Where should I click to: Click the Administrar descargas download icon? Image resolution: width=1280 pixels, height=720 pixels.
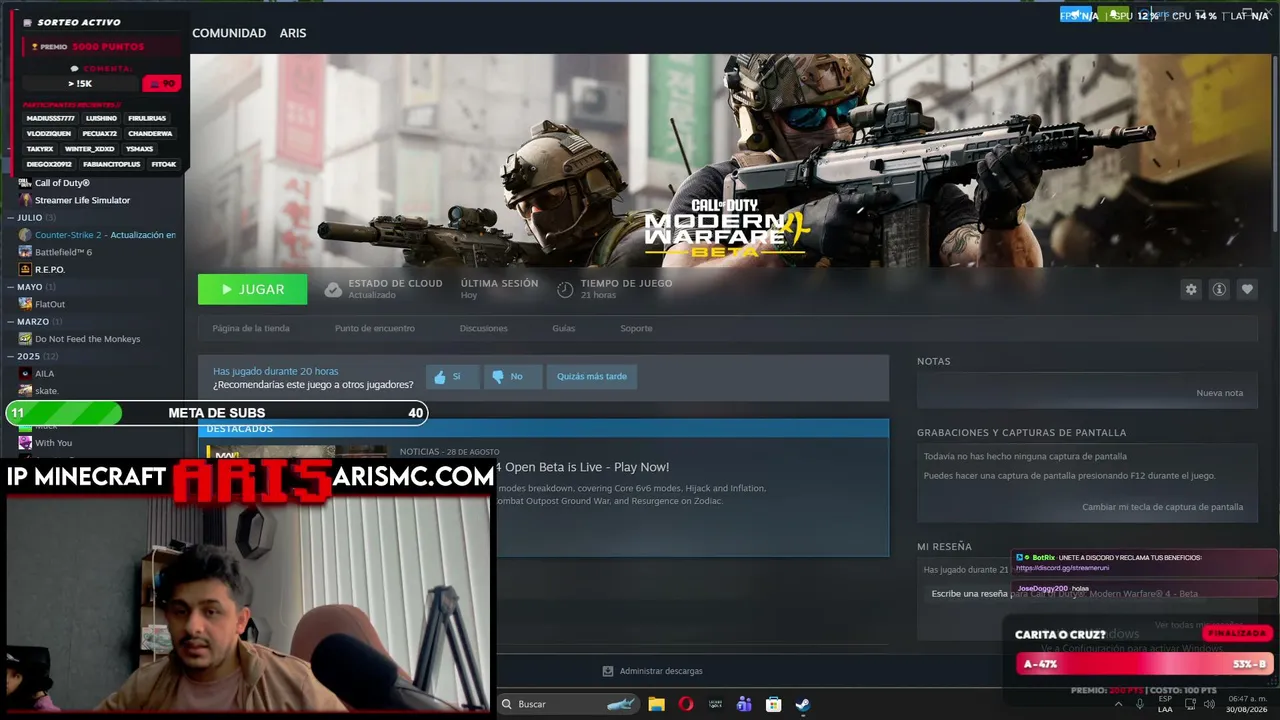608,671
